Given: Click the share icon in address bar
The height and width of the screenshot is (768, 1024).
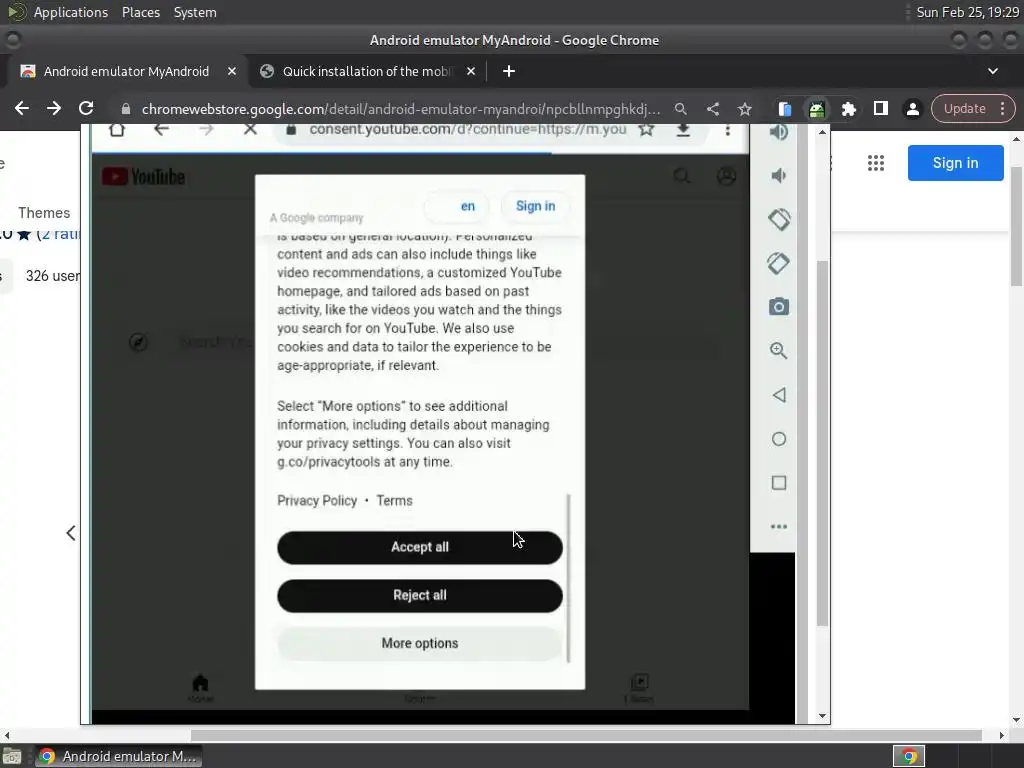Looking at the screenshot, I should [x=712, y=109].
